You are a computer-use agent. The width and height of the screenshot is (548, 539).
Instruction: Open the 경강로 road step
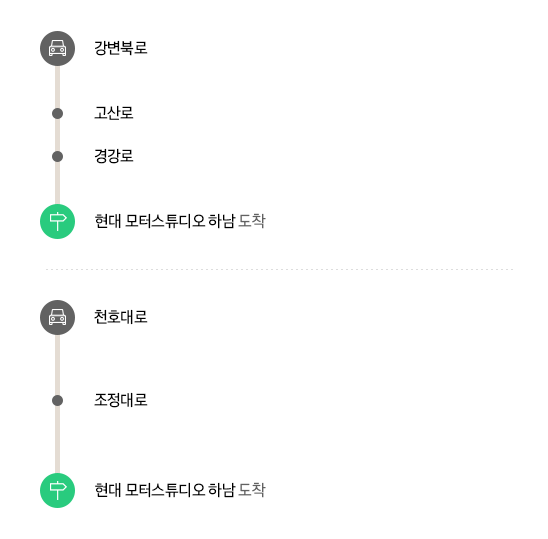click(x=114, y=156)
